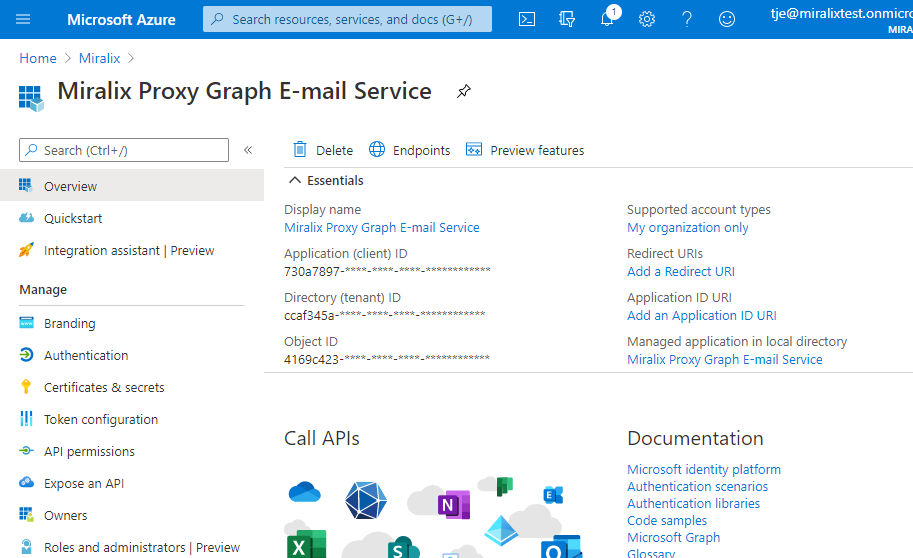Click the Overview sidebar icon
913x558 pixels.
pos(26,186)
